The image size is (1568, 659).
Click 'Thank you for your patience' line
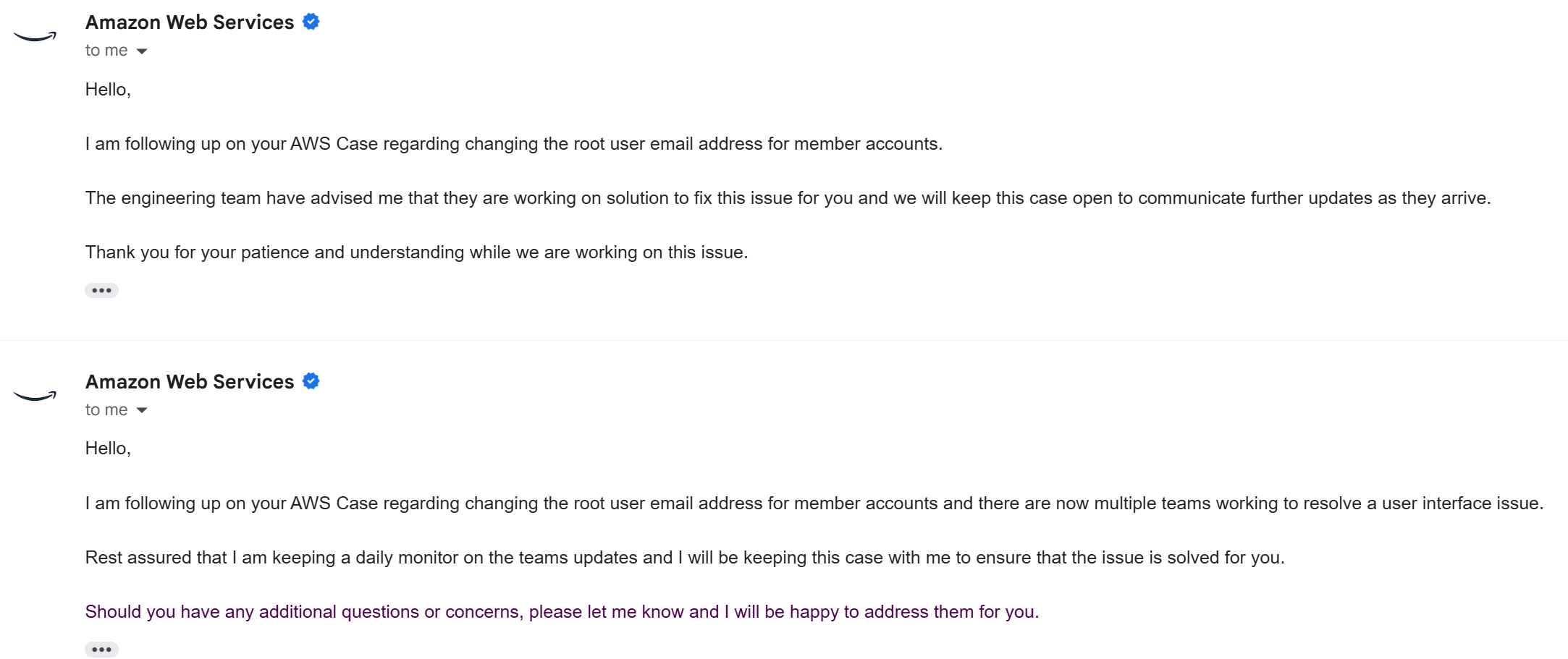coord(416,252)
